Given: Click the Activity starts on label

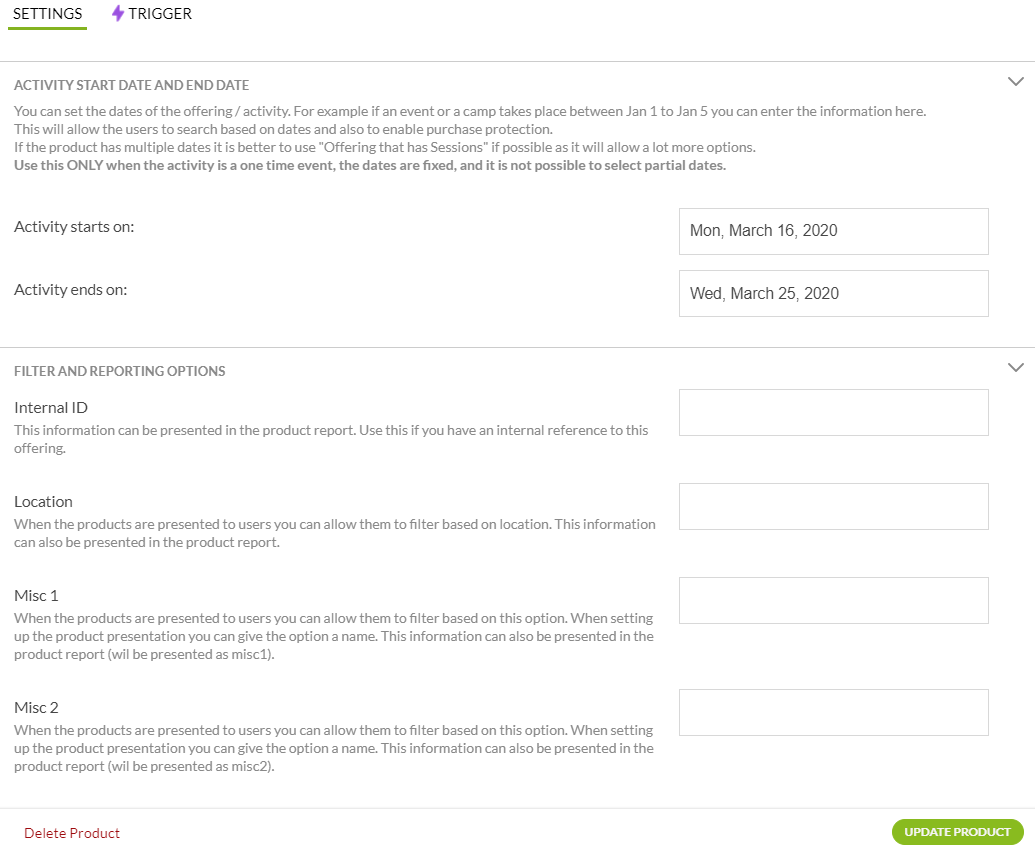Looking at the screenshot, I should coord(74,227).
